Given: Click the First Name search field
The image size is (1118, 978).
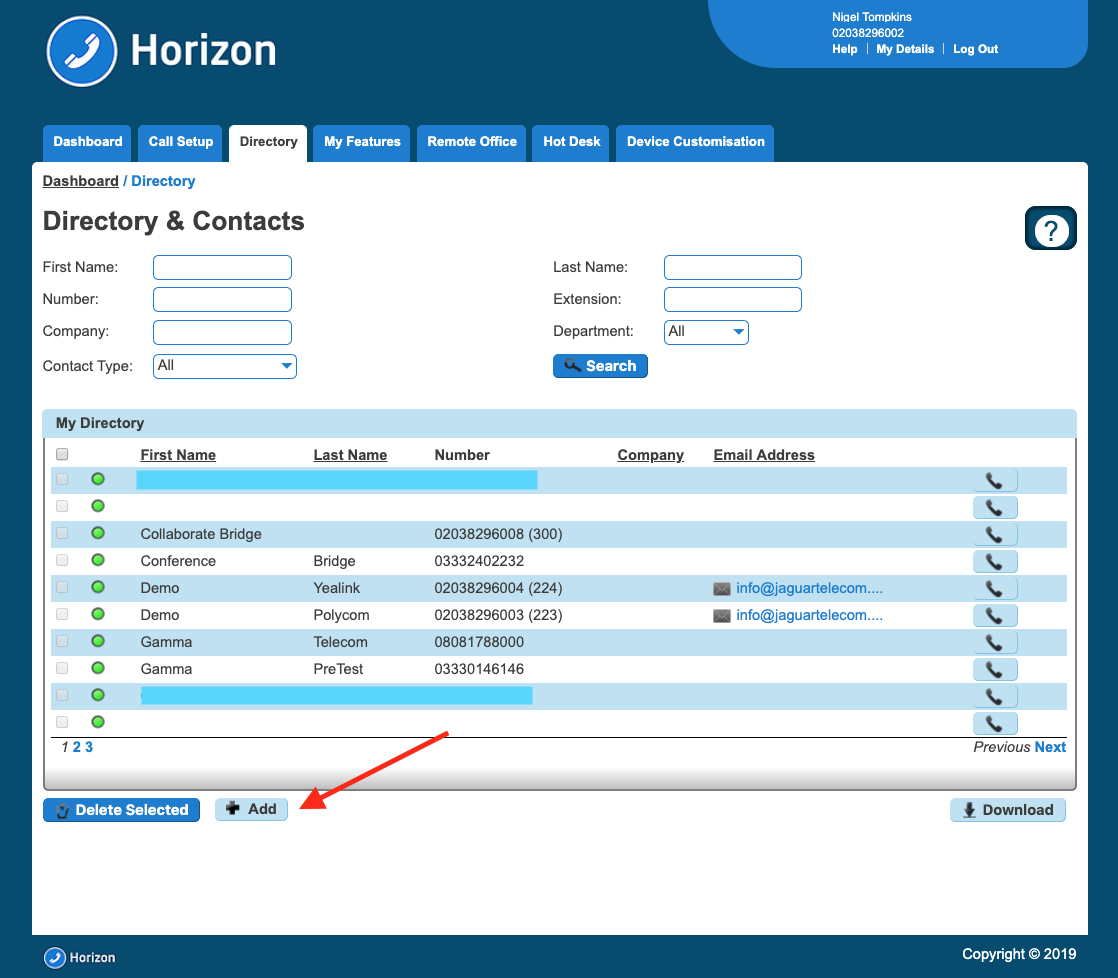Looking at the screenshot, I should coord(222,267).
